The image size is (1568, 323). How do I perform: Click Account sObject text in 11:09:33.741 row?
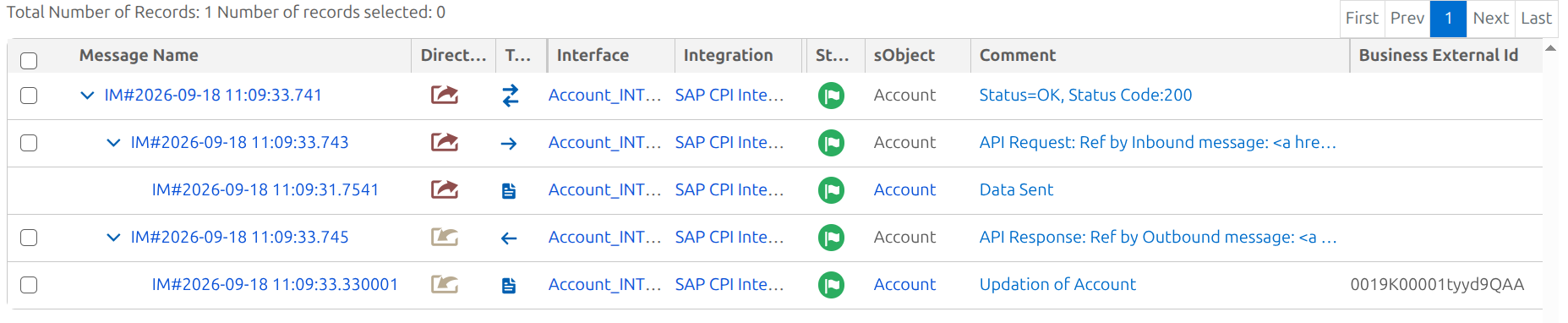point(904,95)
